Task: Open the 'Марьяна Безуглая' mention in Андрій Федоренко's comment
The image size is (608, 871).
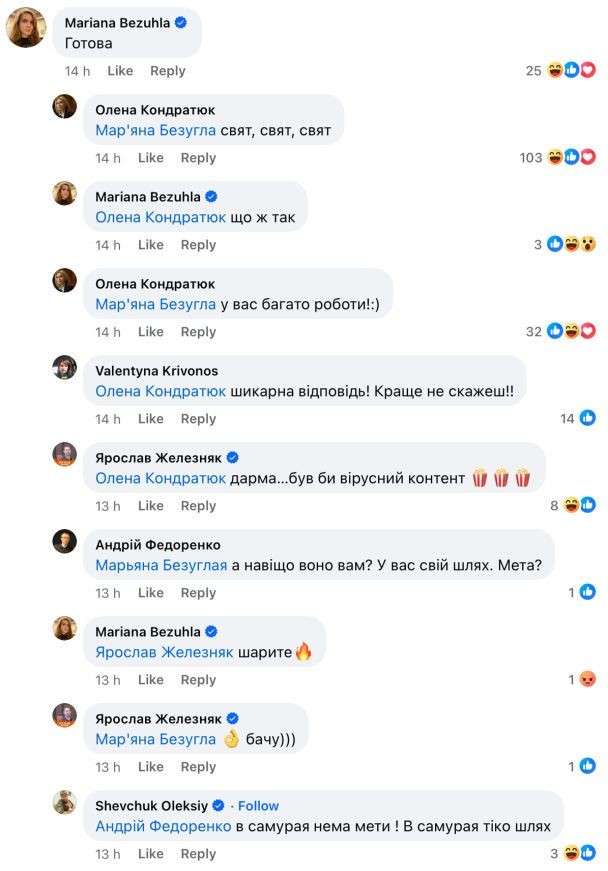Action: tap(161, 565)
